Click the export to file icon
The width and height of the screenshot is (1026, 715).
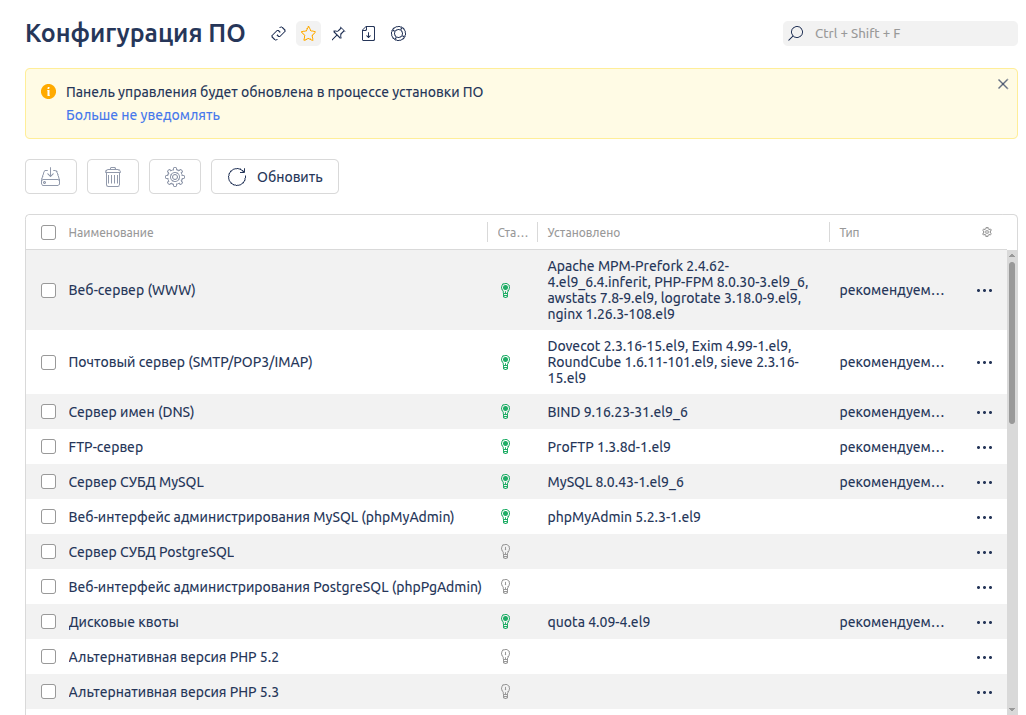368,34
